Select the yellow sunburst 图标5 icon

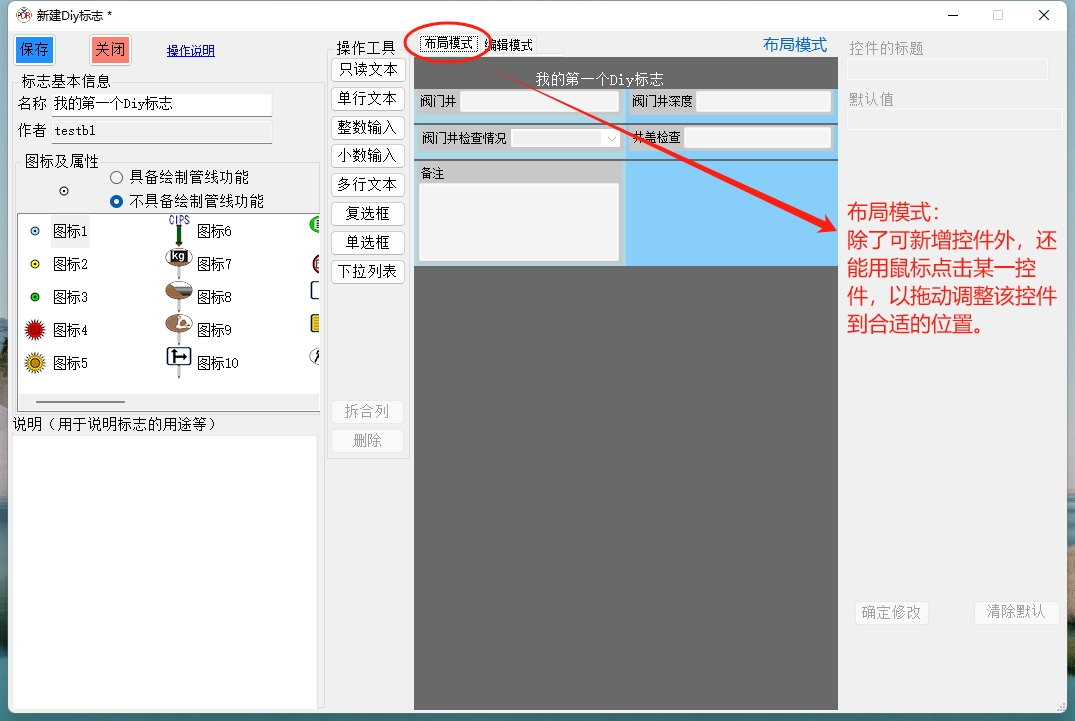35,363
